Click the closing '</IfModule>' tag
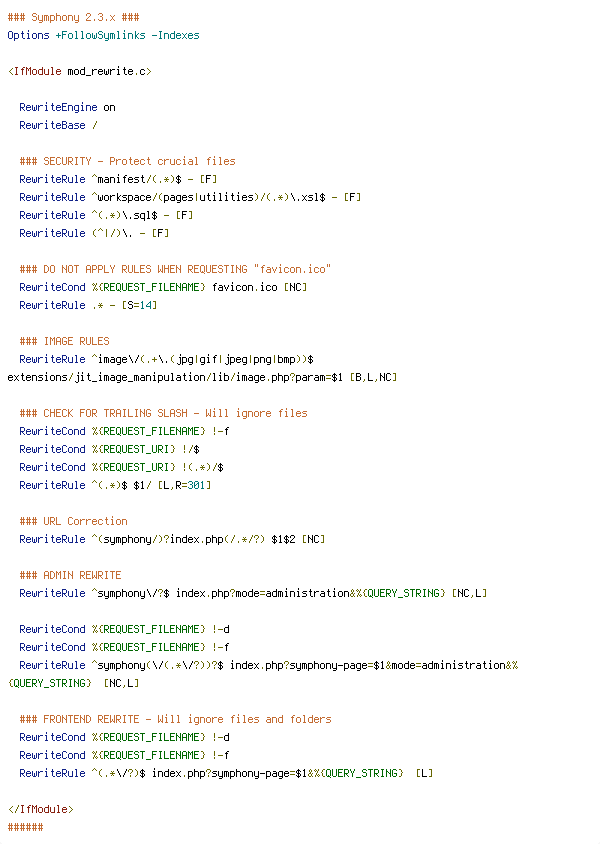 pos(40,810)
